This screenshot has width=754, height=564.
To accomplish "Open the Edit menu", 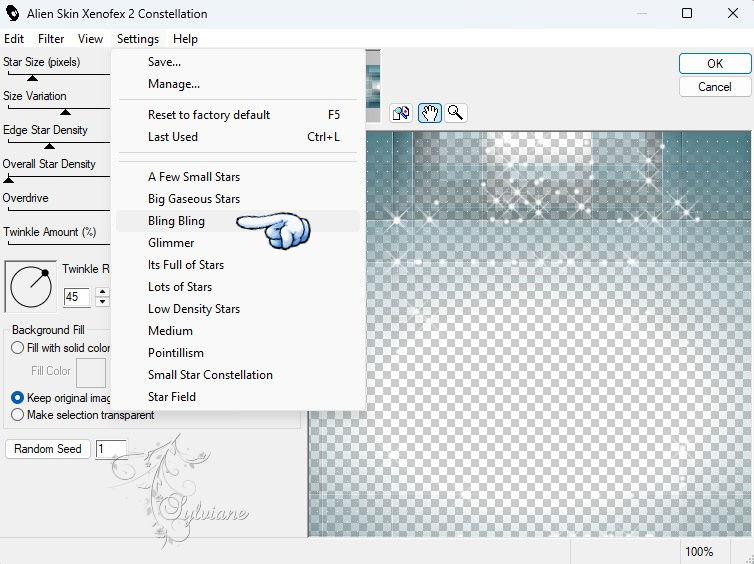I will click(x=14, y=39).
